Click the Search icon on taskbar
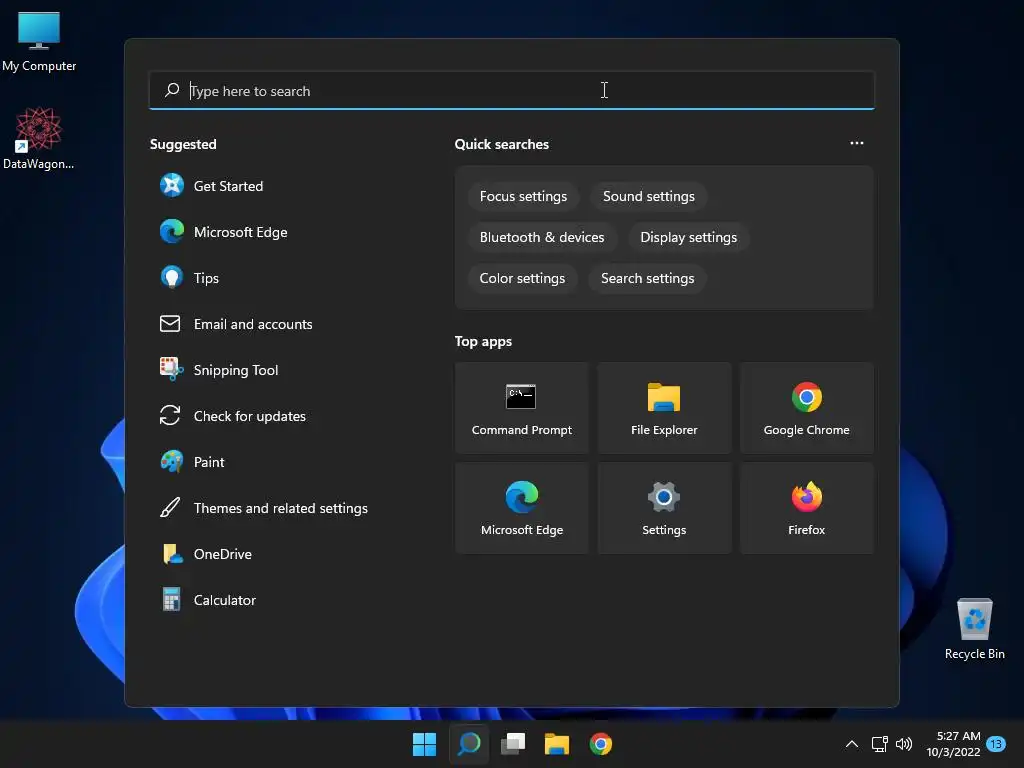 (x=469, y=744)
